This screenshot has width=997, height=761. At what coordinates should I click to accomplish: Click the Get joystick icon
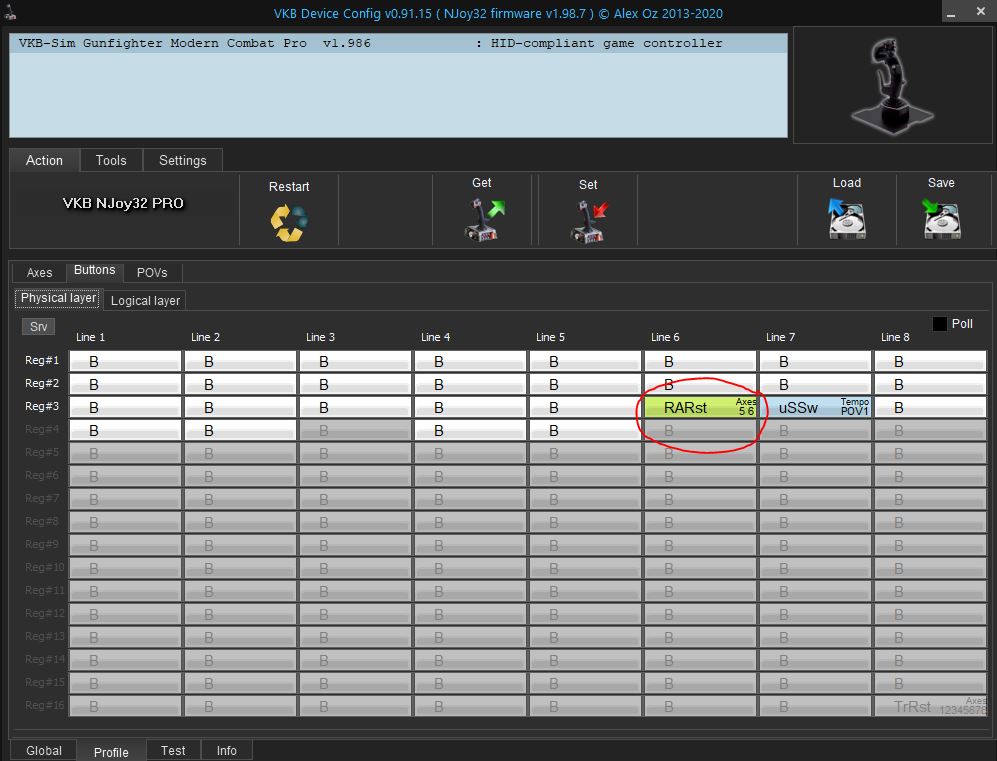click(484, 219)
